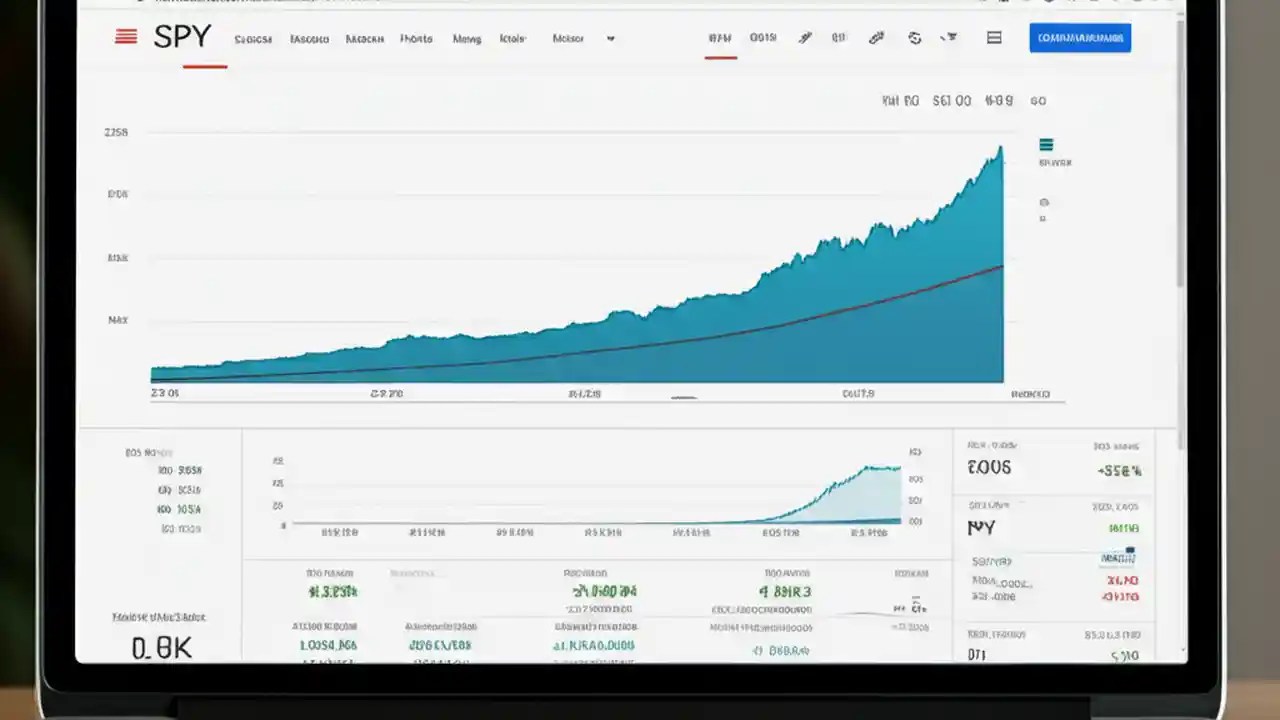Image resolution: width=1280 pixels, height=720 pixels.
Task: Open the refresh data icon
Action: pyautogui.click(x=913, y=37)
